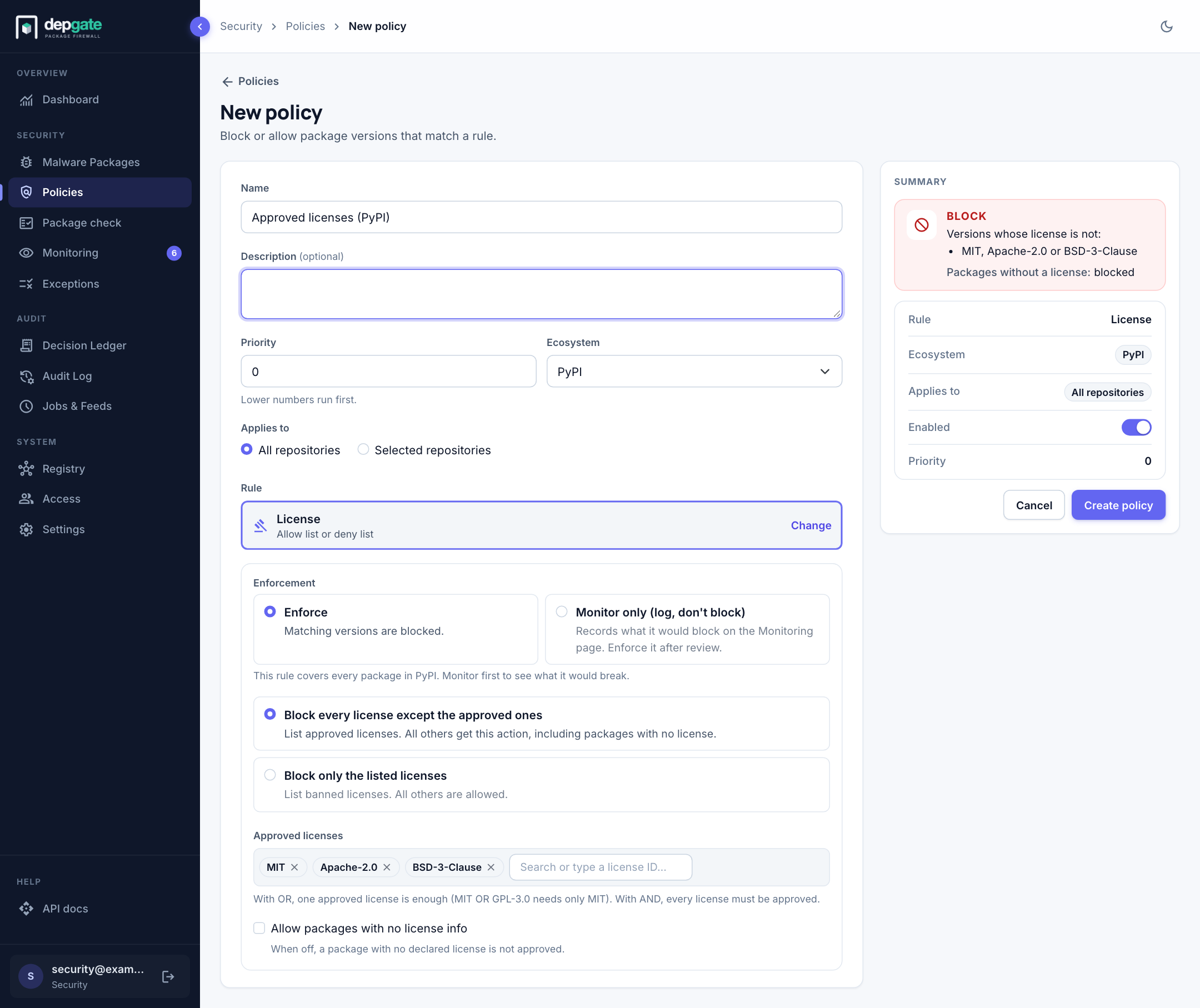Choose Block only the listed licenses

(542, 785)
